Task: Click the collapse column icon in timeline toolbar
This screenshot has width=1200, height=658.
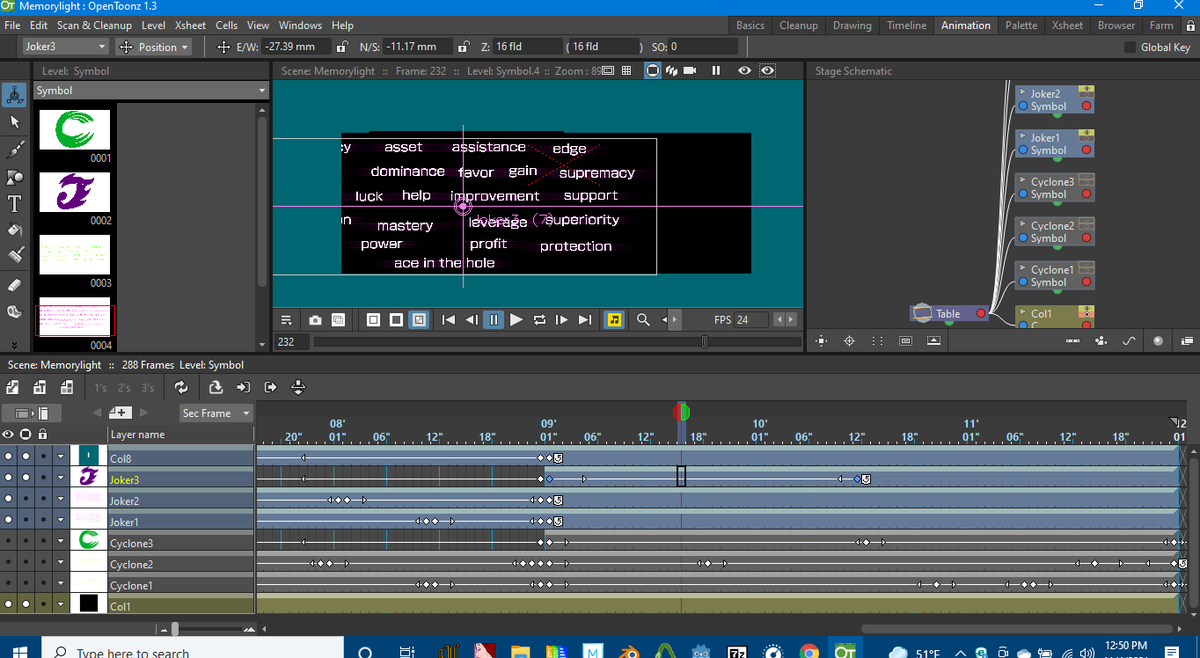Action: point(215,387)
